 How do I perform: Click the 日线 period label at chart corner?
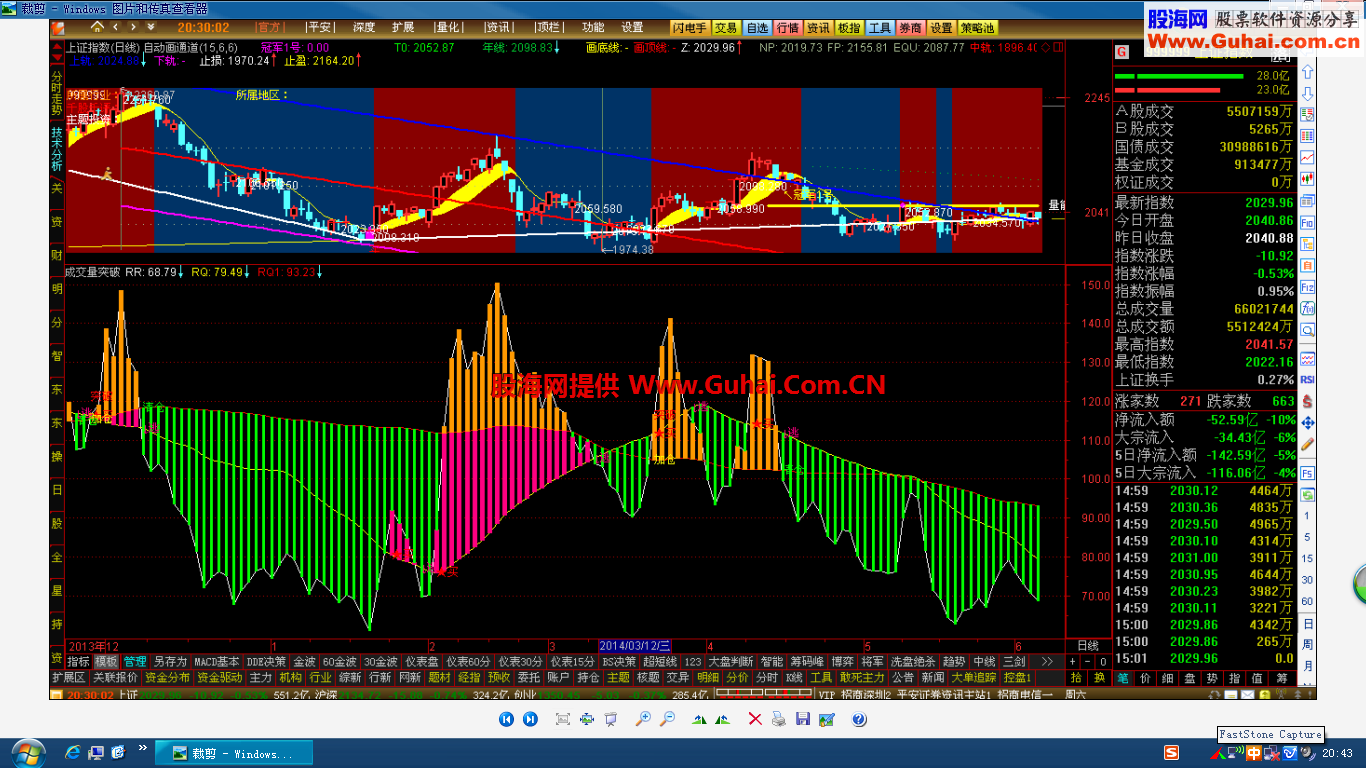click(x=1088, y=646)
